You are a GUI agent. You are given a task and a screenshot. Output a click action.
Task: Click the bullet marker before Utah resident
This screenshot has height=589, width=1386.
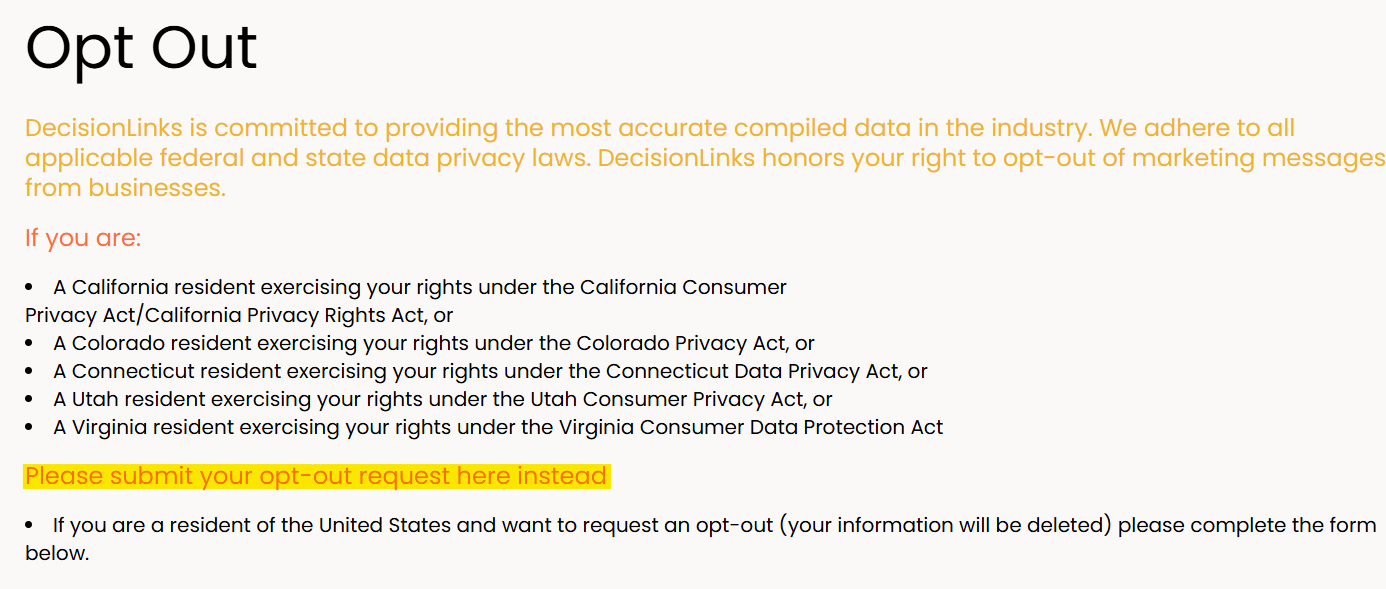click(x=30, y=400)
